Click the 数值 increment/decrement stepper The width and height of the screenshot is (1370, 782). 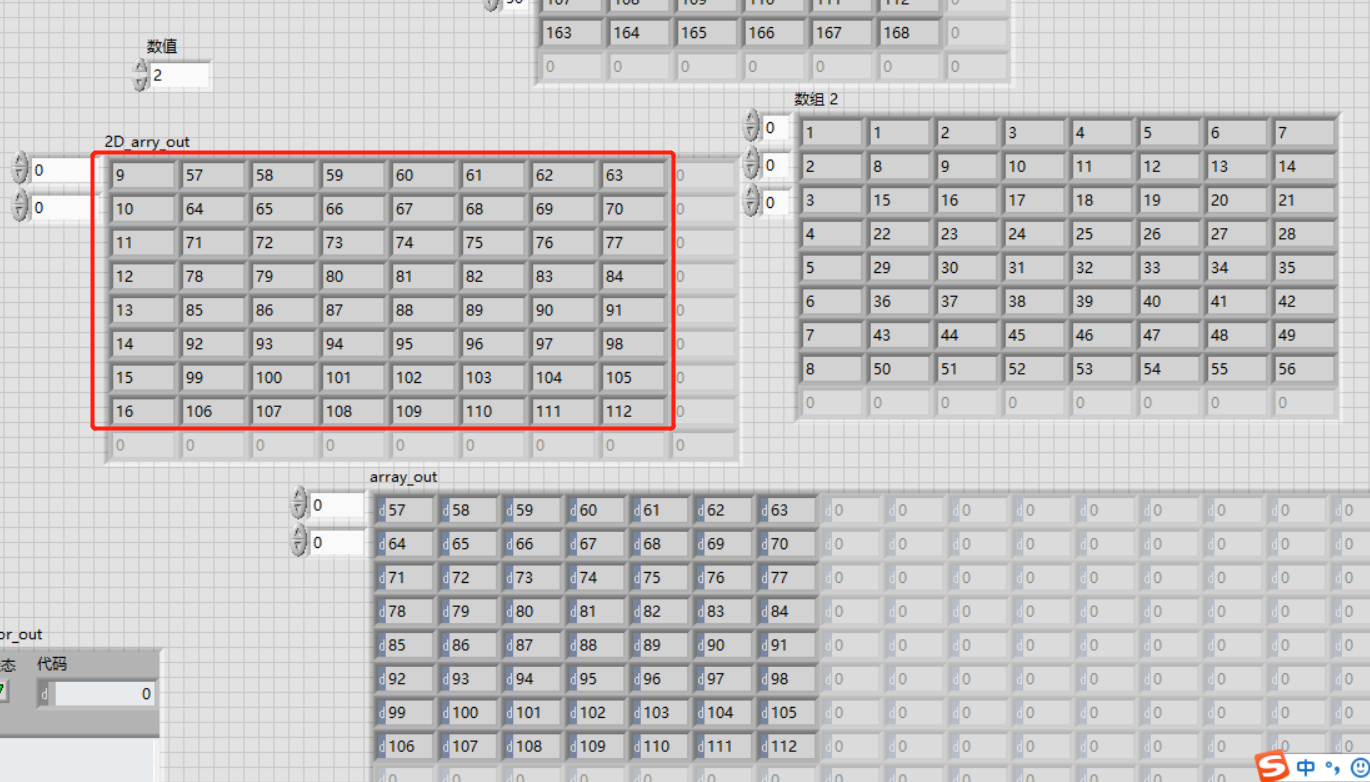pos(141,75)
